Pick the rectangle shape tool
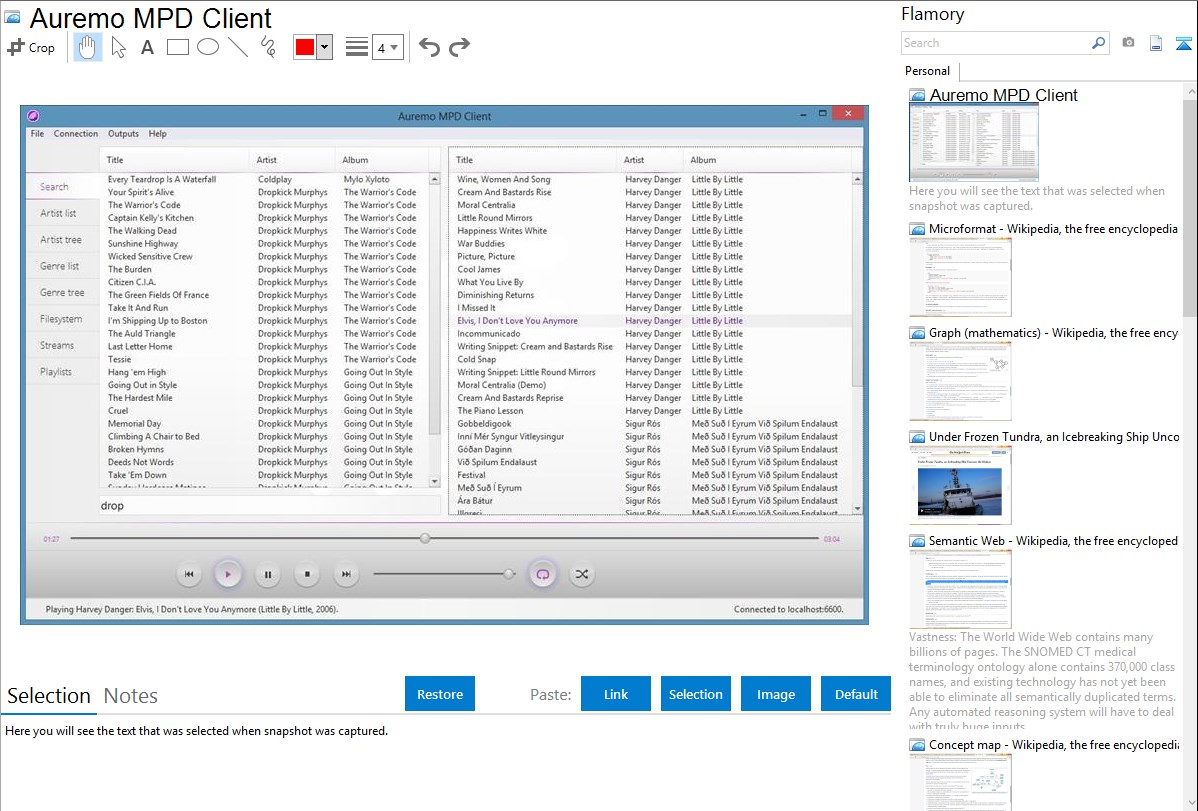The height and width of the screenshot is (811, 1198). click(x=178, y=47)
